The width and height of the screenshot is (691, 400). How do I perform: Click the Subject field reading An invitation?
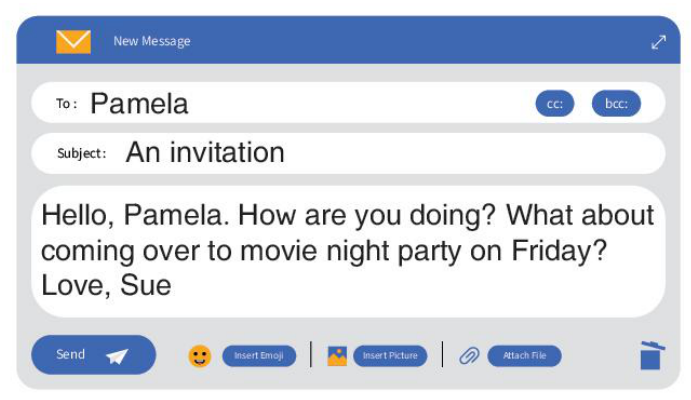click(348, 153)
